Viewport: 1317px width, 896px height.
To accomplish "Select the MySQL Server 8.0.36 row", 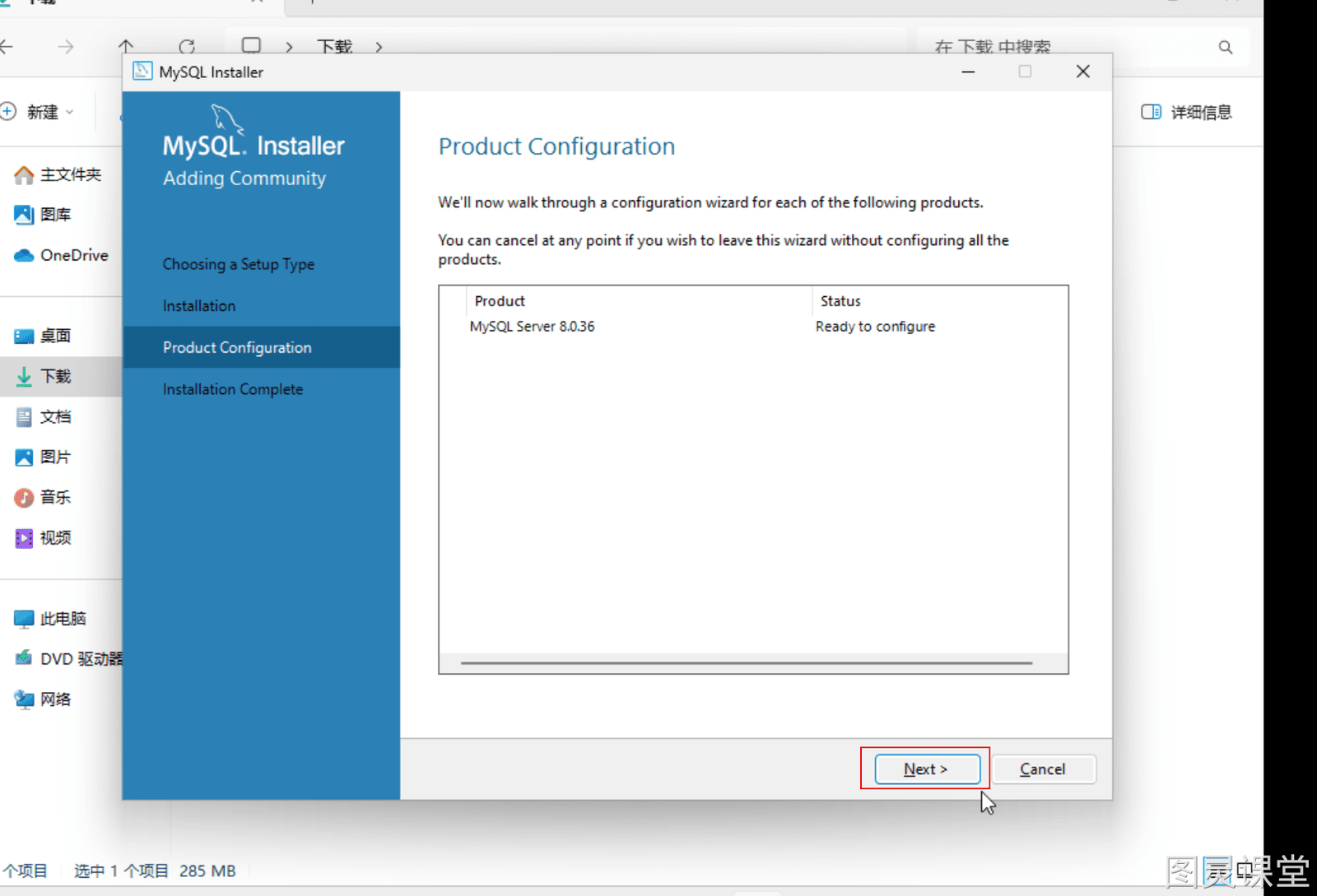I will click(x=753, y=327).
